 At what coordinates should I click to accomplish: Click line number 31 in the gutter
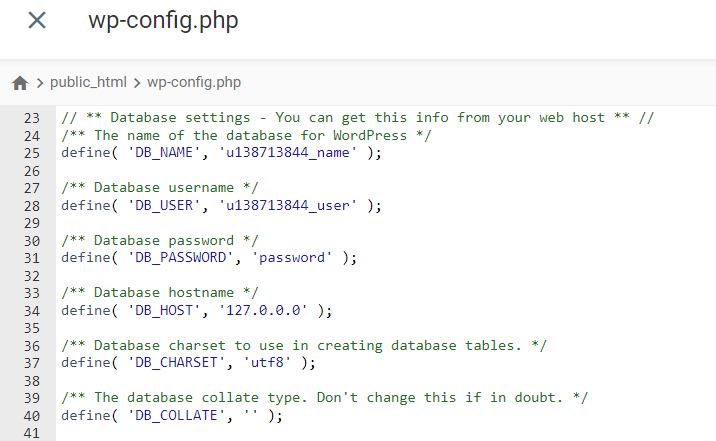[x=31, y=257]
